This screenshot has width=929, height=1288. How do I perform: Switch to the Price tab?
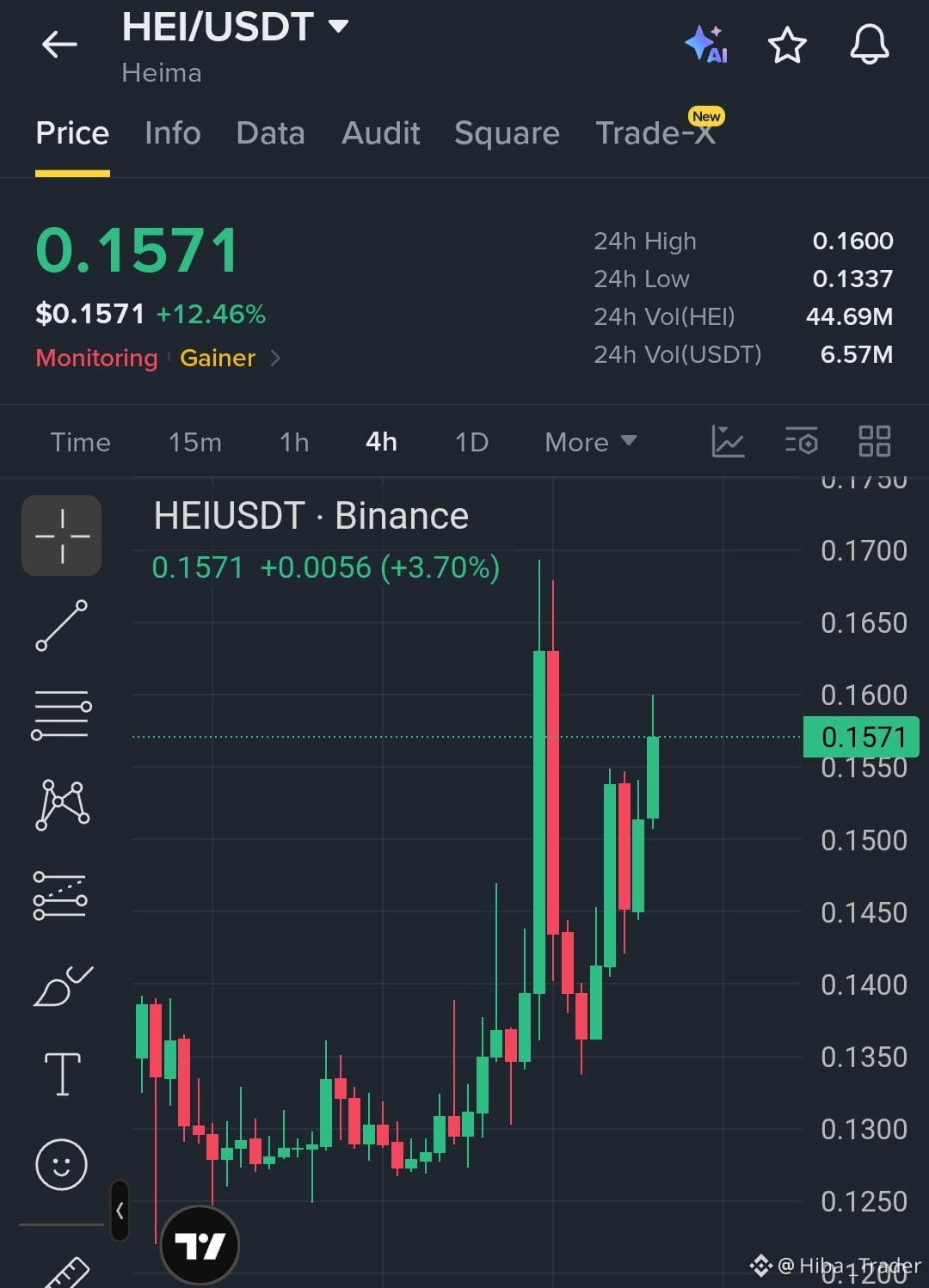coord(72,133)
